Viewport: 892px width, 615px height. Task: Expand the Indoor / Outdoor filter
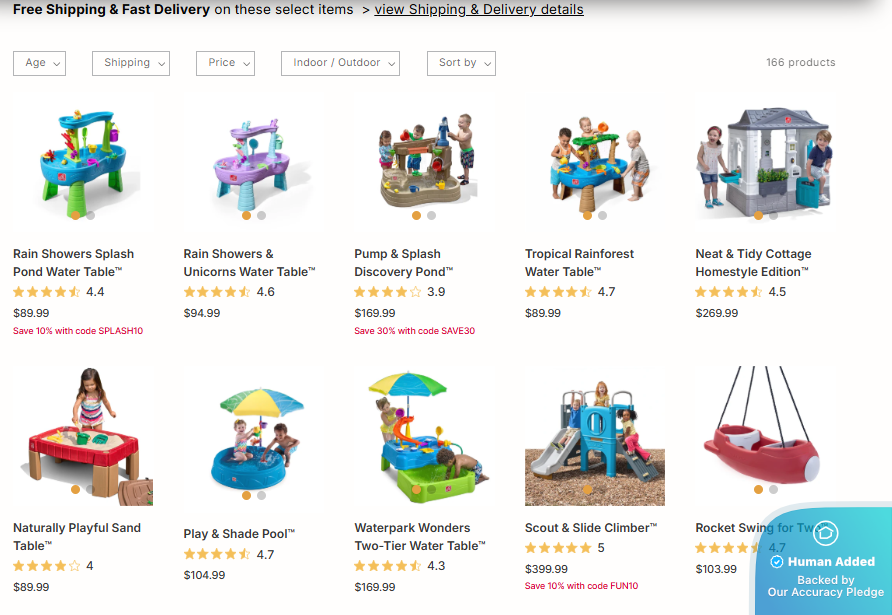pos(340,63)
